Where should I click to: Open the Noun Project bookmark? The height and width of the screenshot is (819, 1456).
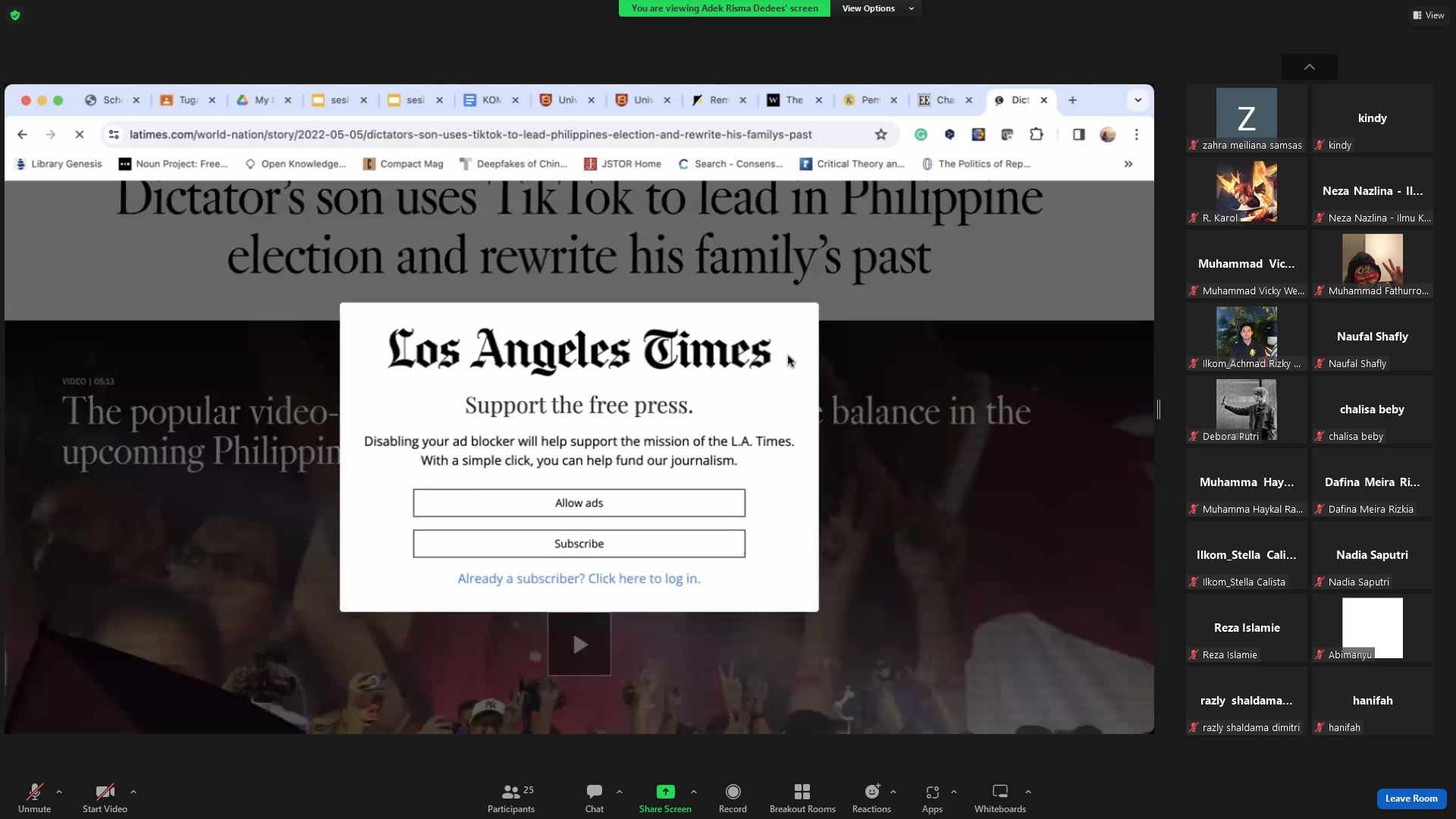click(x=173, y=164)
